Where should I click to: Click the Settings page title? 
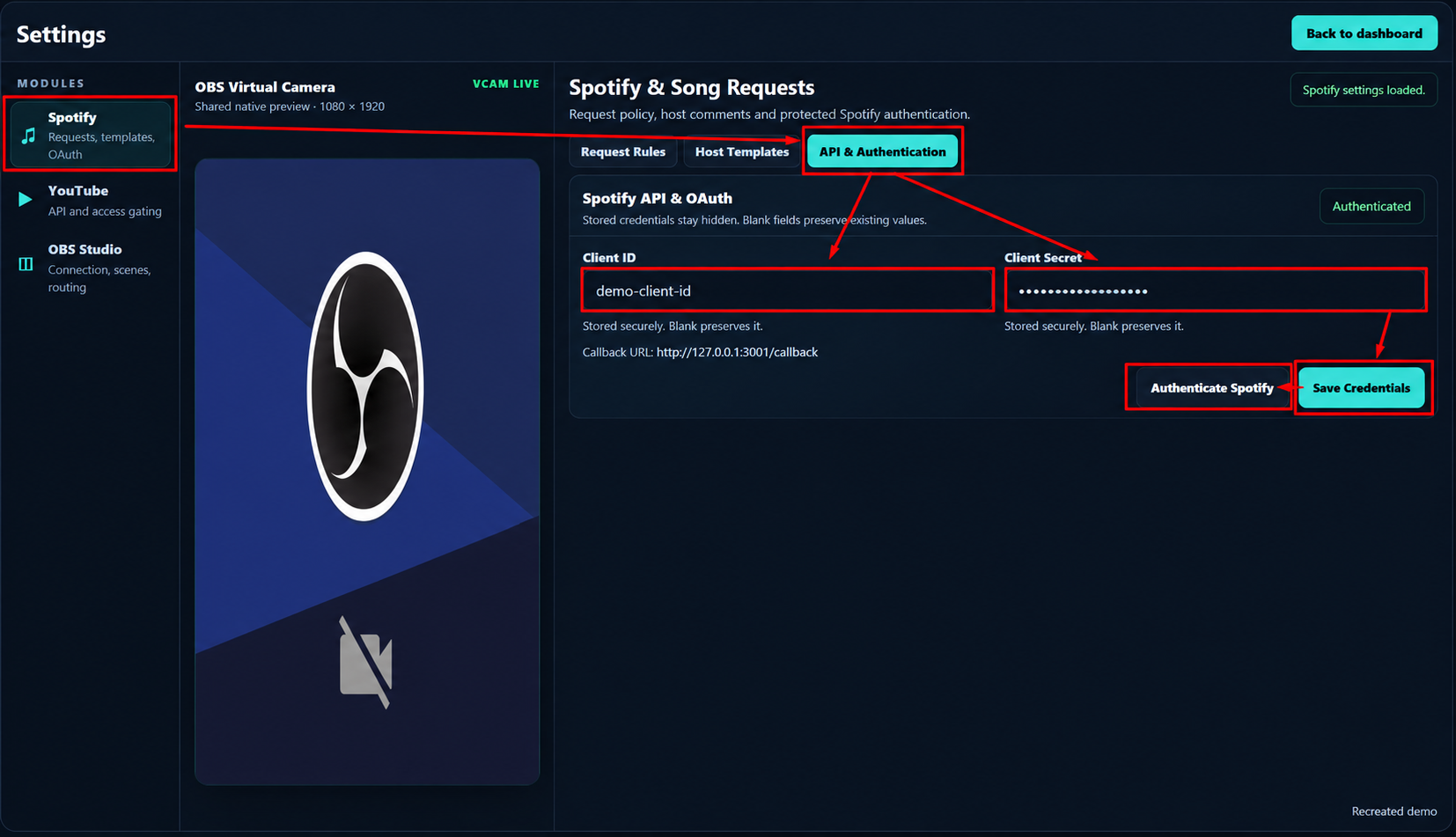61,34
